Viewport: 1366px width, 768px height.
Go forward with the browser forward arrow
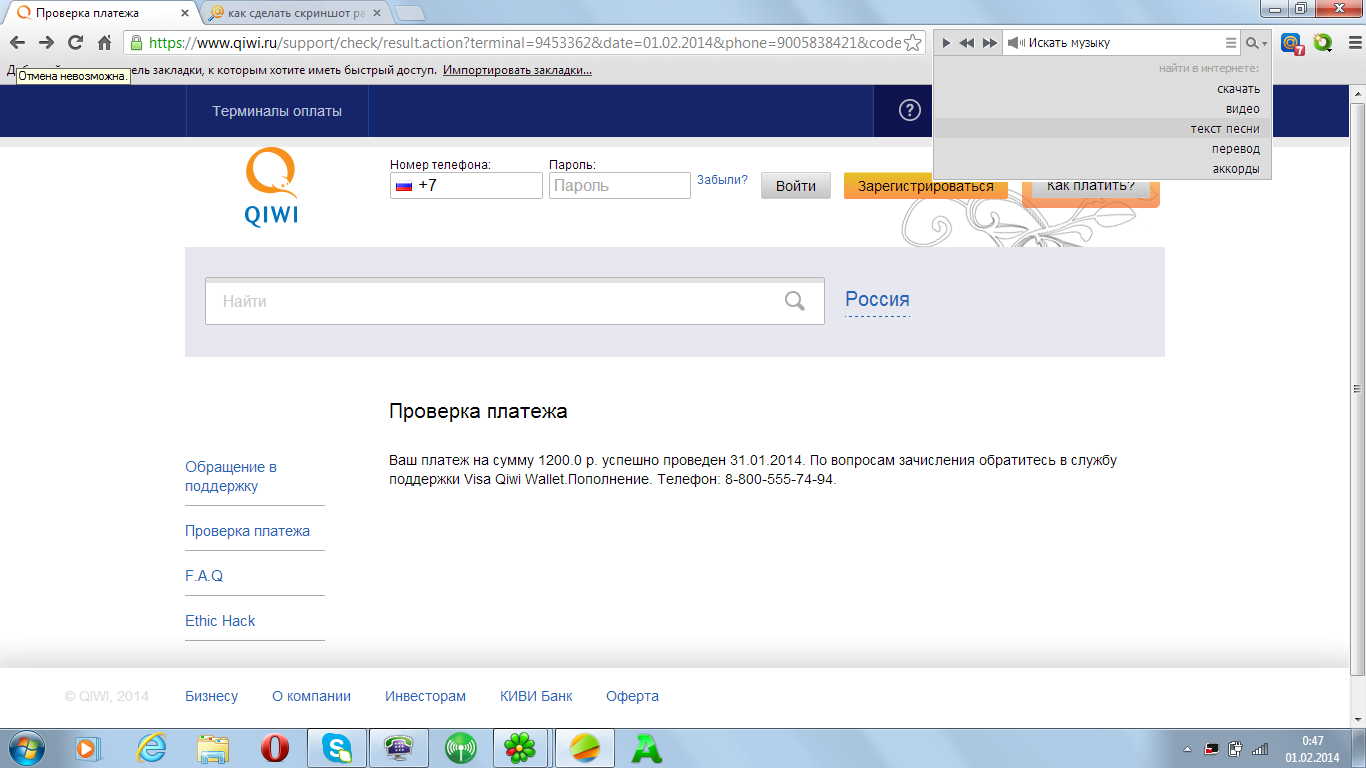[46, 43]
